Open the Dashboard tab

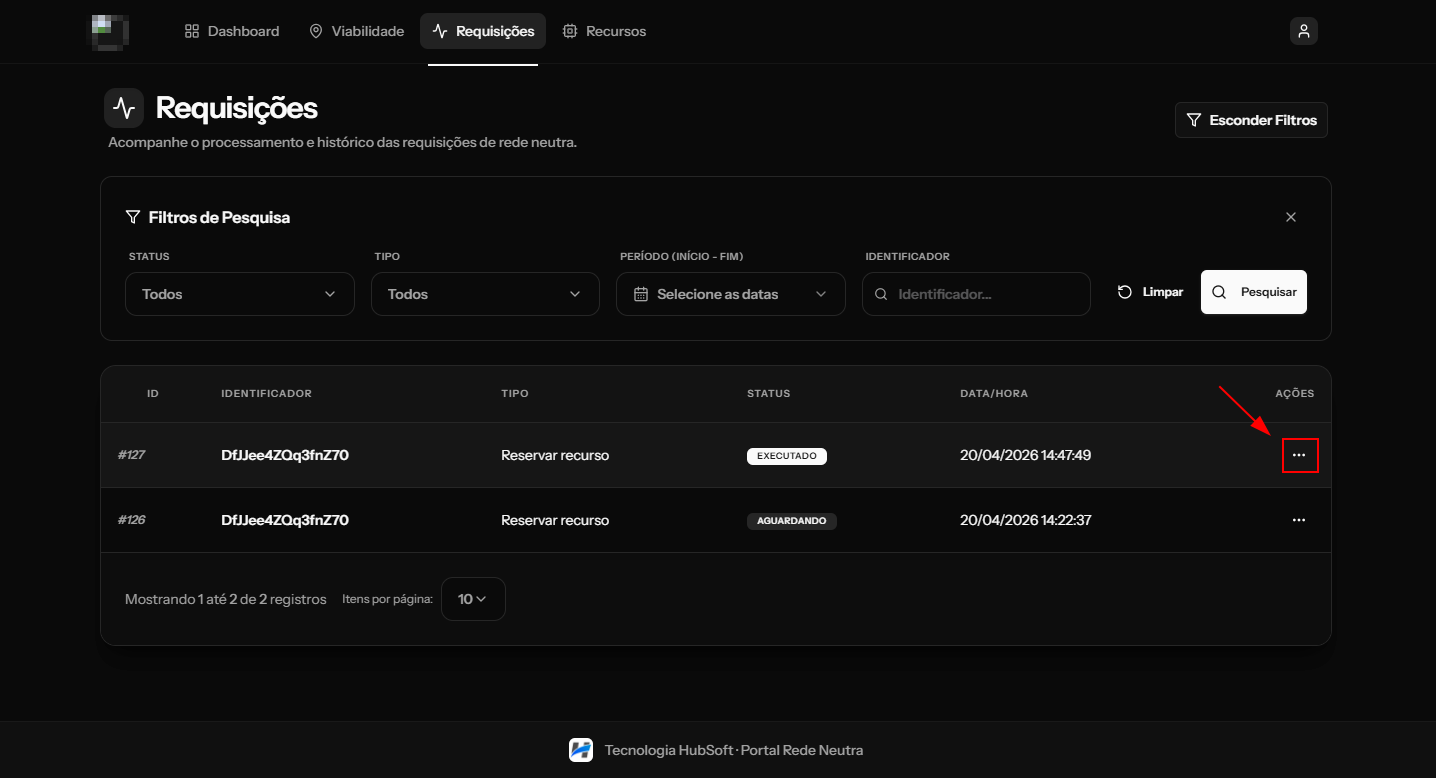[x=232, y=31]
